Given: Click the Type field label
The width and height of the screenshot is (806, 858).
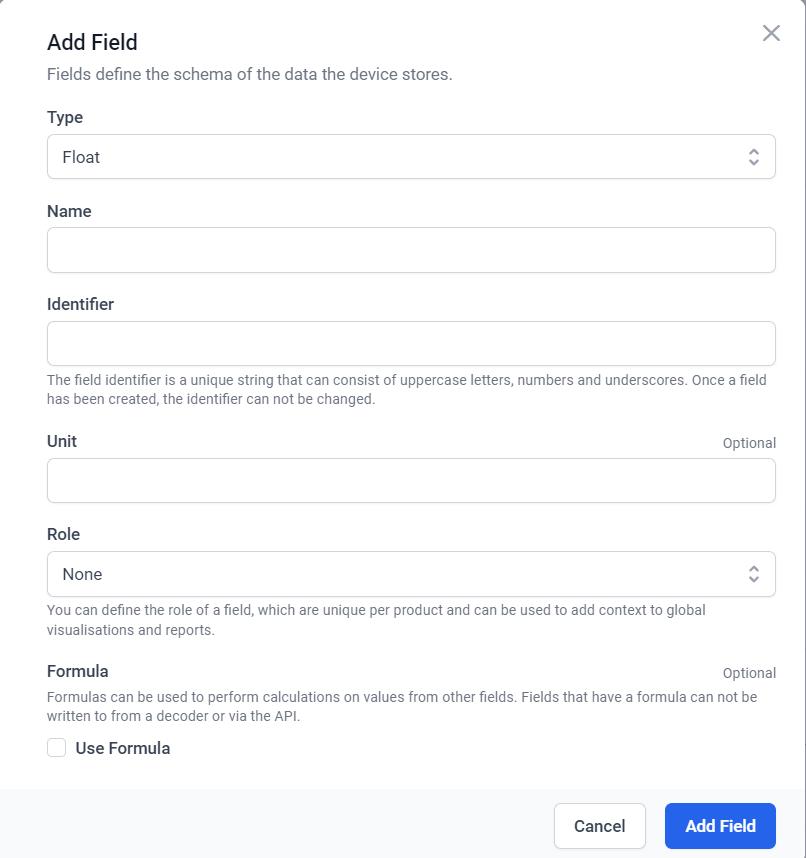Looking at the screenshot, I should [65, 117].
